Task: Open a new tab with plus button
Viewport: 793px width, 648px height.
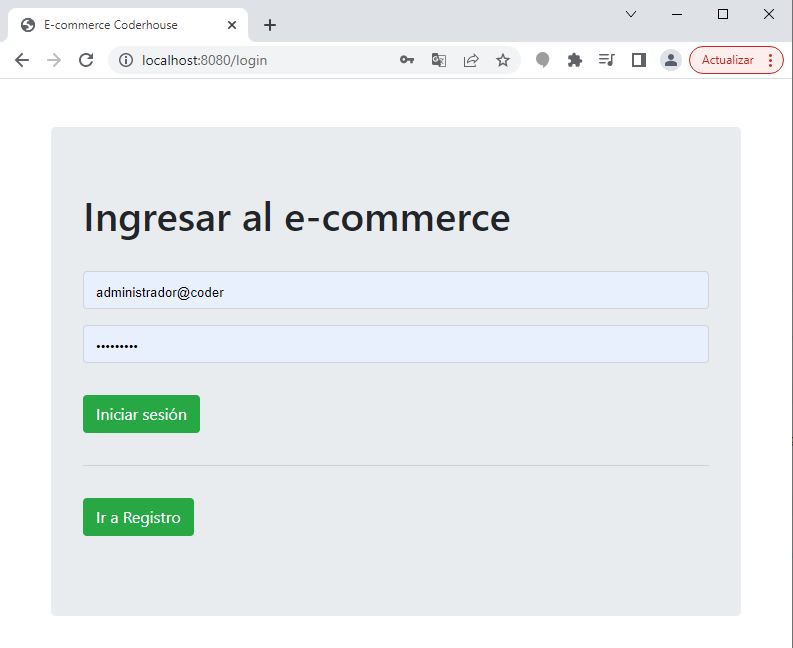Action: (270, 25)
